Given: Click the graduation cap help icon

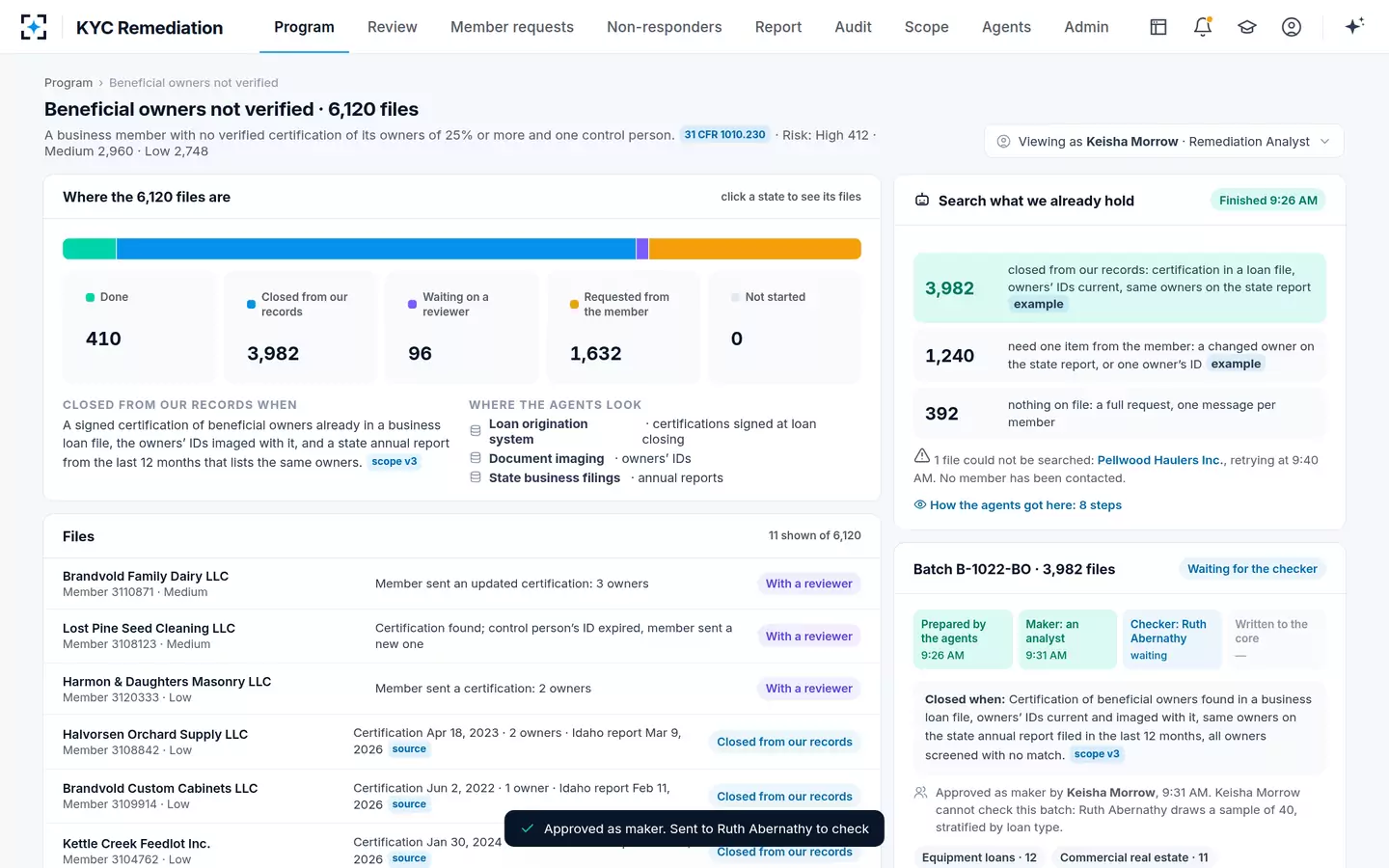Looking at the screenshot, I should tap(1247, 27).
